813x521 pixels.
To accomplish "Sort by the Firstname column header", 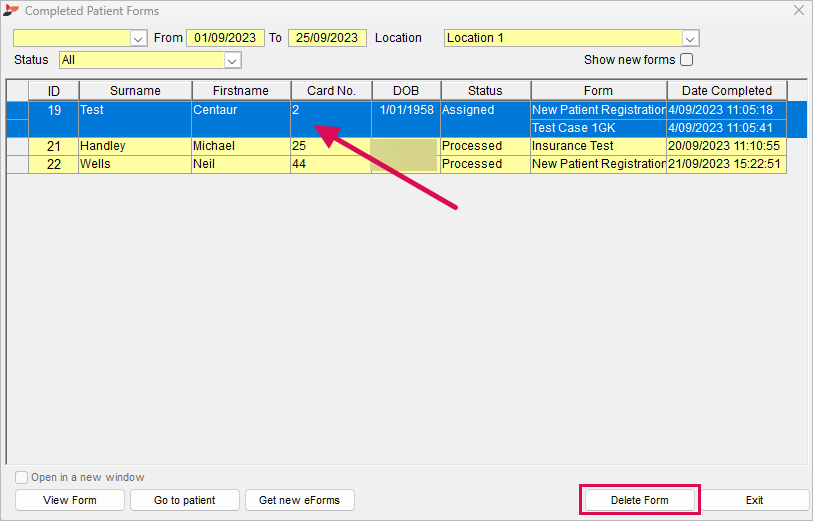I will (x=241, y=91).
